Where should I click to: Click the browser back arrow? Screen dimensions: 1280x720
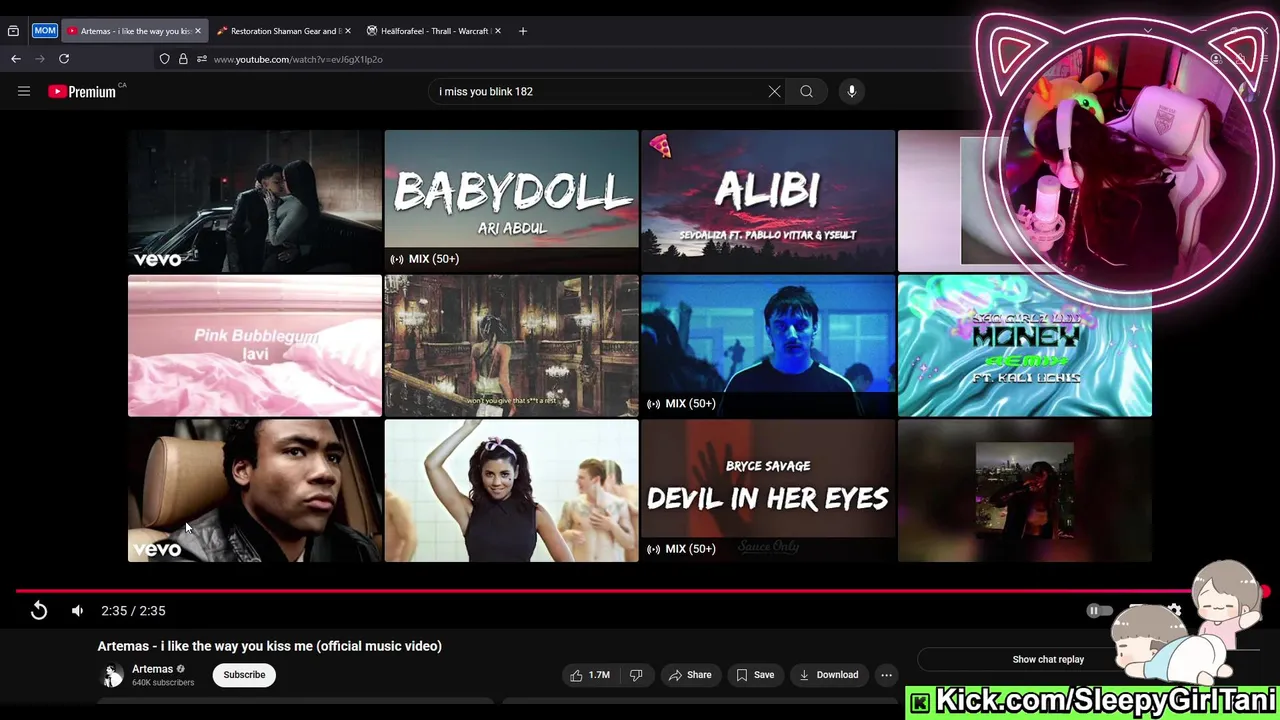point(16,59)
